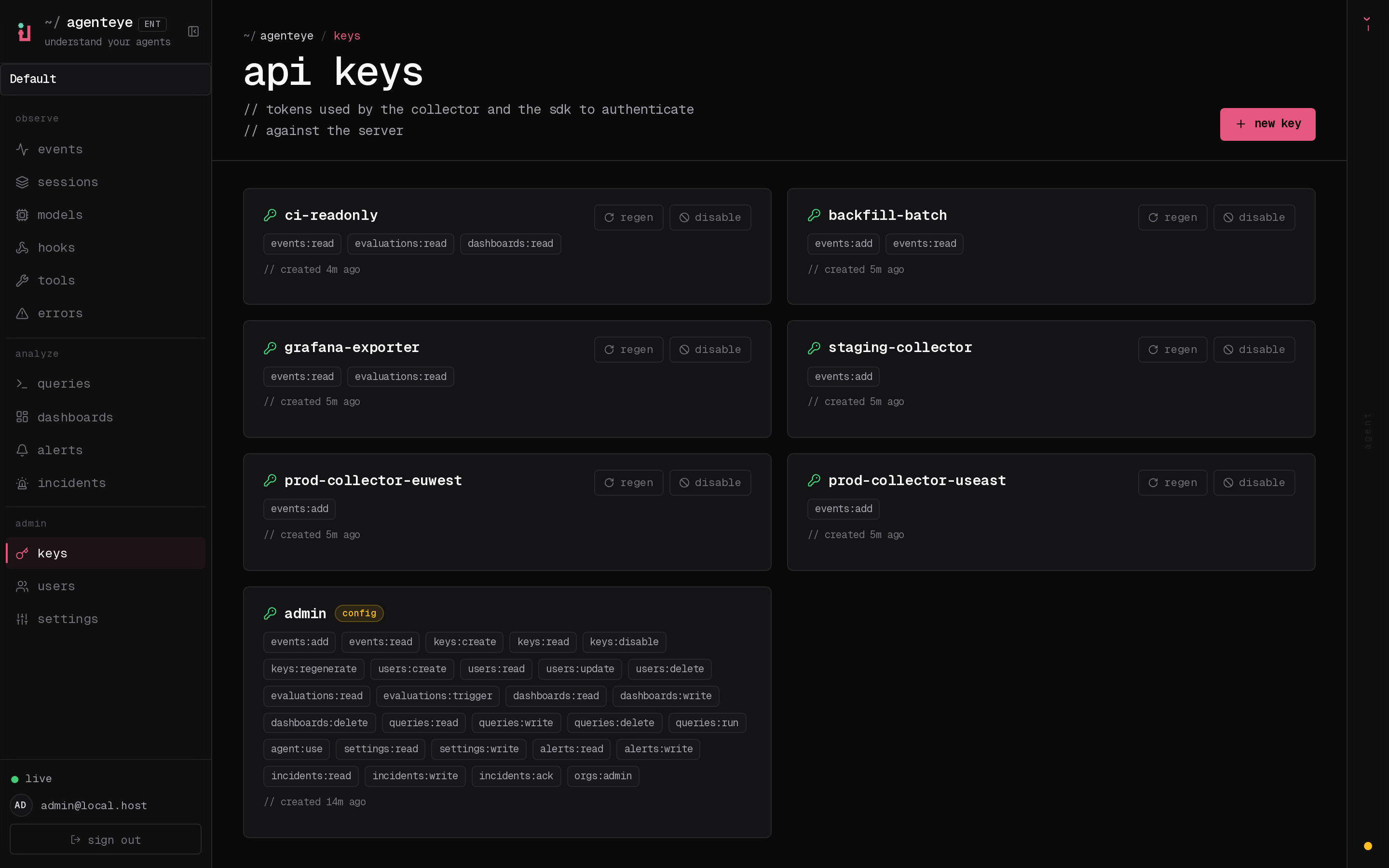The height and width of the screenshot is (868, 1389).
Task: Click queries:run tag on admin key
Action: (707, 723)
